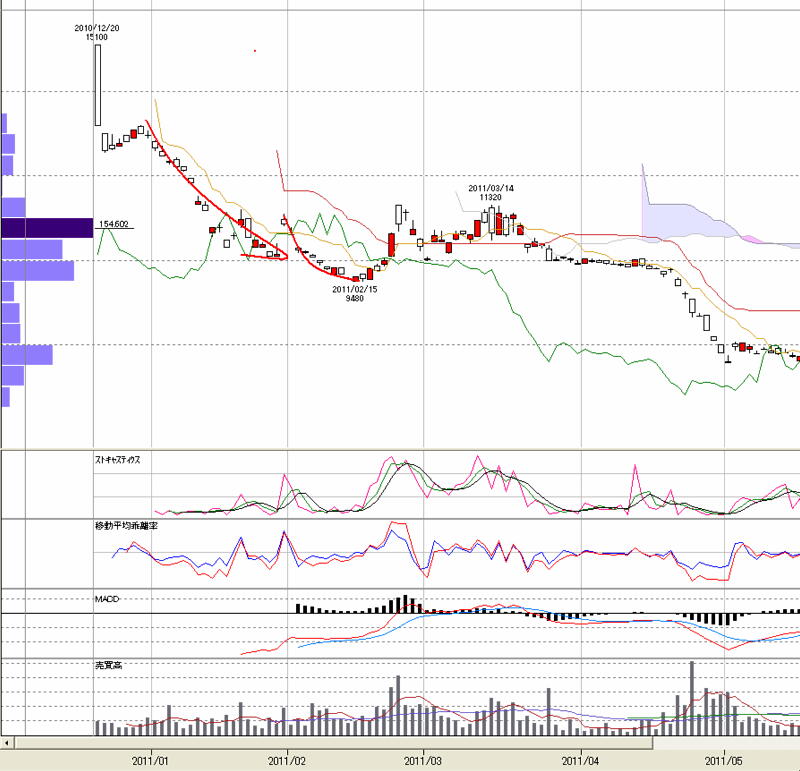Click the 2011/02/15 low price label 9480
Viewport: 800px width, 771px height.
coord(355,293)
